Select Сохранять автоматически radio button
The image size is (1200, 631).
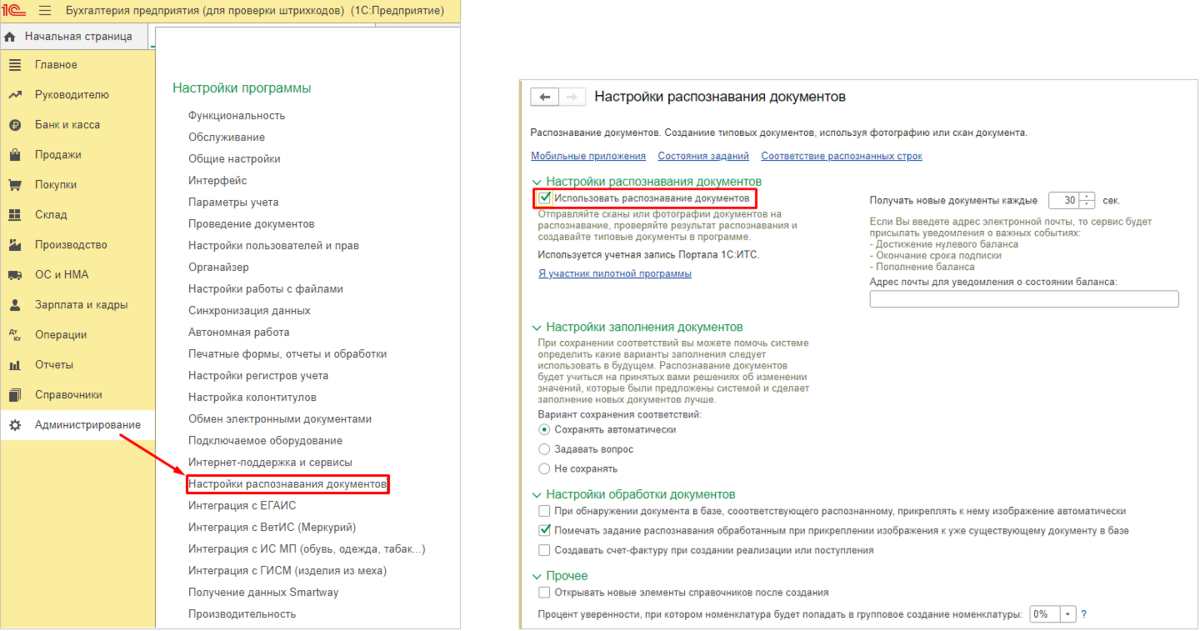(x=544, y=430)
